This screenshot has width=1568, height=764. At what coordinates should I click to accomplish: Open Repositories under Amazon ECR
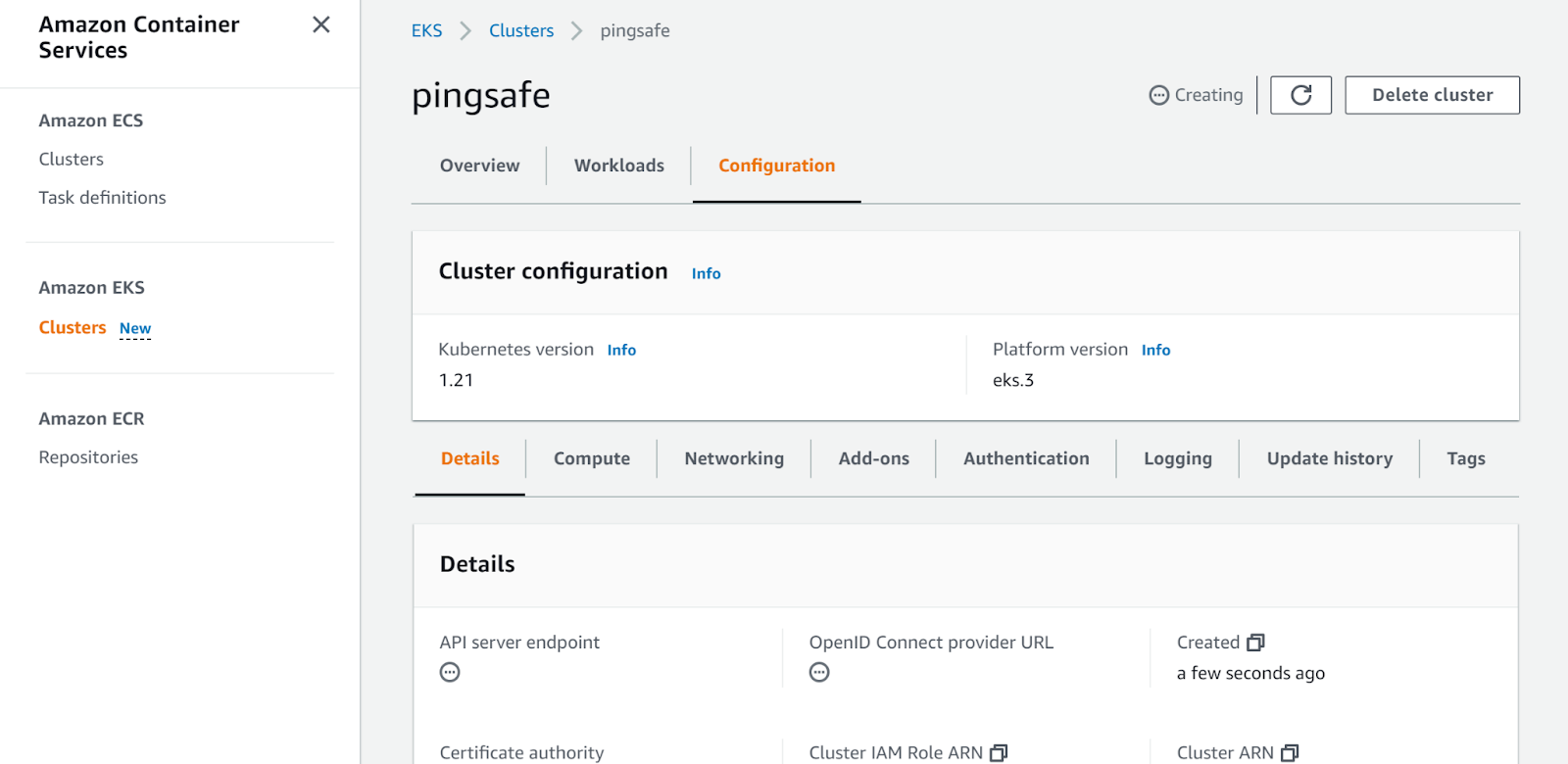88,457
